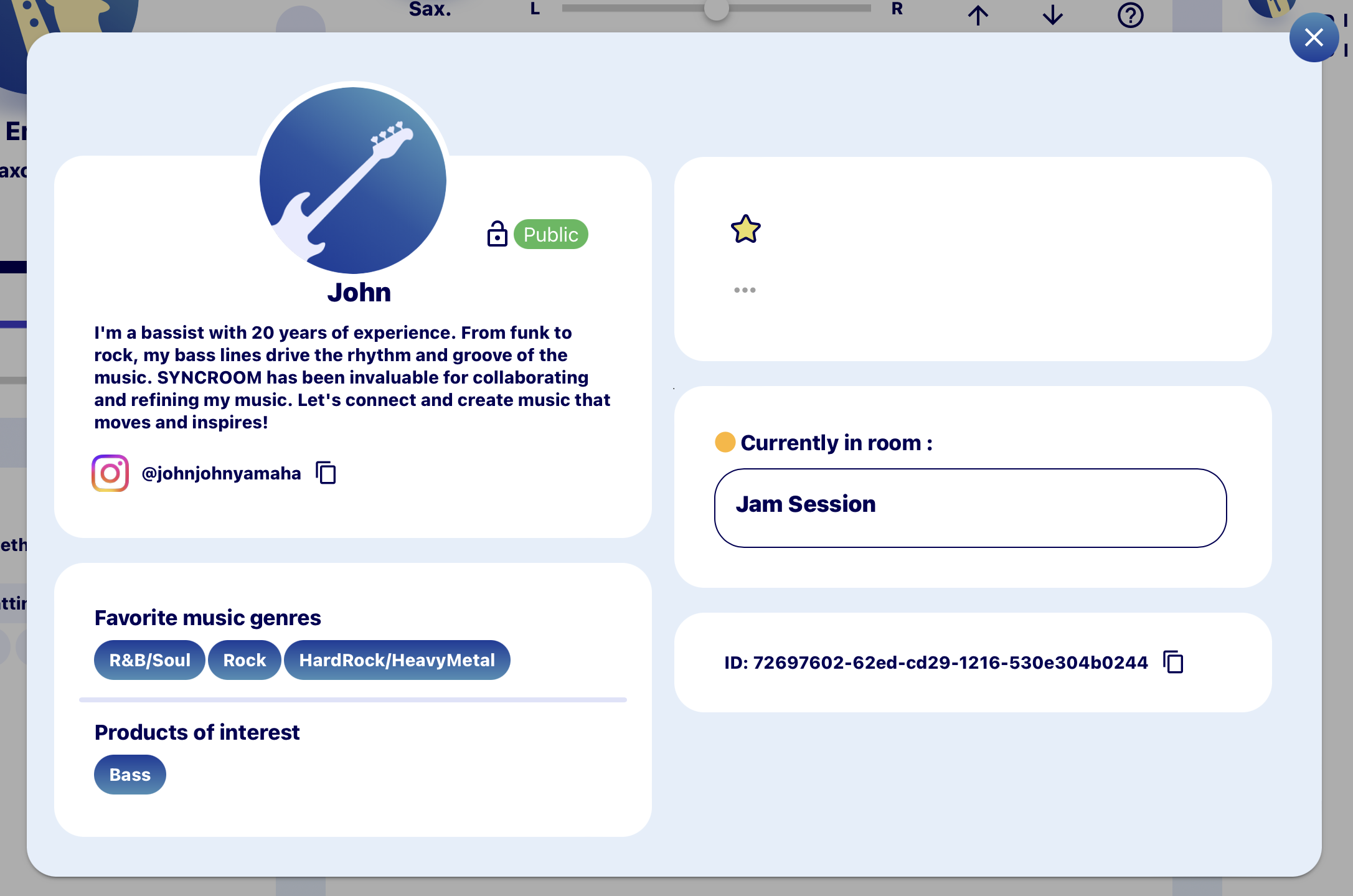The width and height of the screenshot is (1353, 896).
Task: Copy the Instagram handle to clipboard
Action: pos(326,473)
